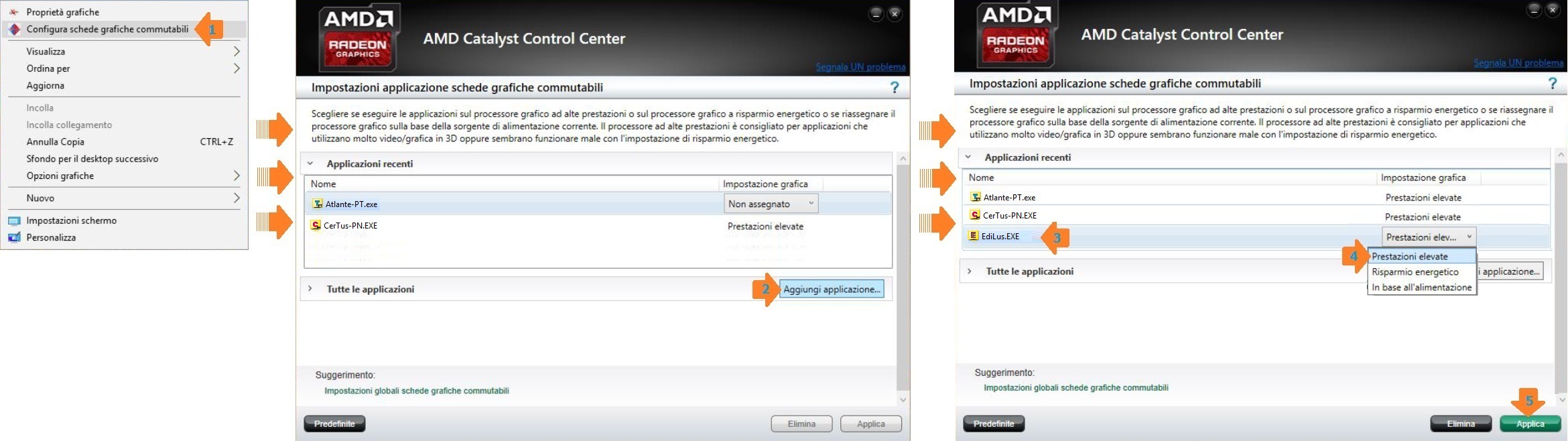Viewport: 1568px width, 441px height.
Task: Click Nome column header in Non assegnato window
Action: pos(512,184)
